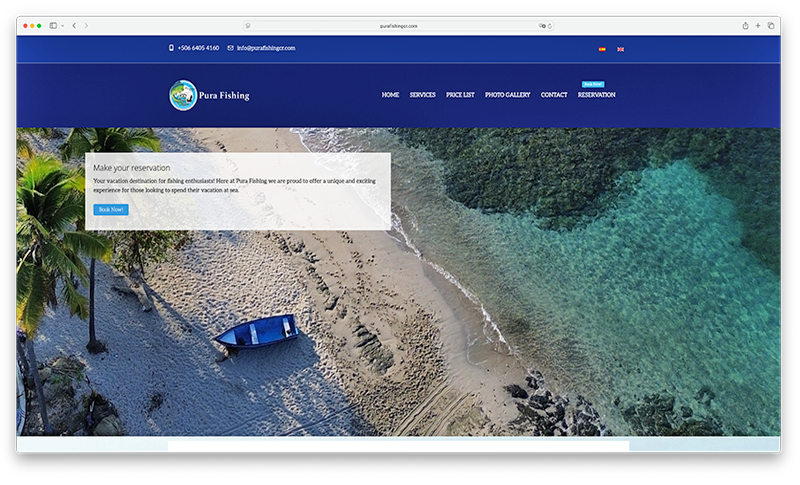Toggle the Safari sidebar

[x=53, y=25]
